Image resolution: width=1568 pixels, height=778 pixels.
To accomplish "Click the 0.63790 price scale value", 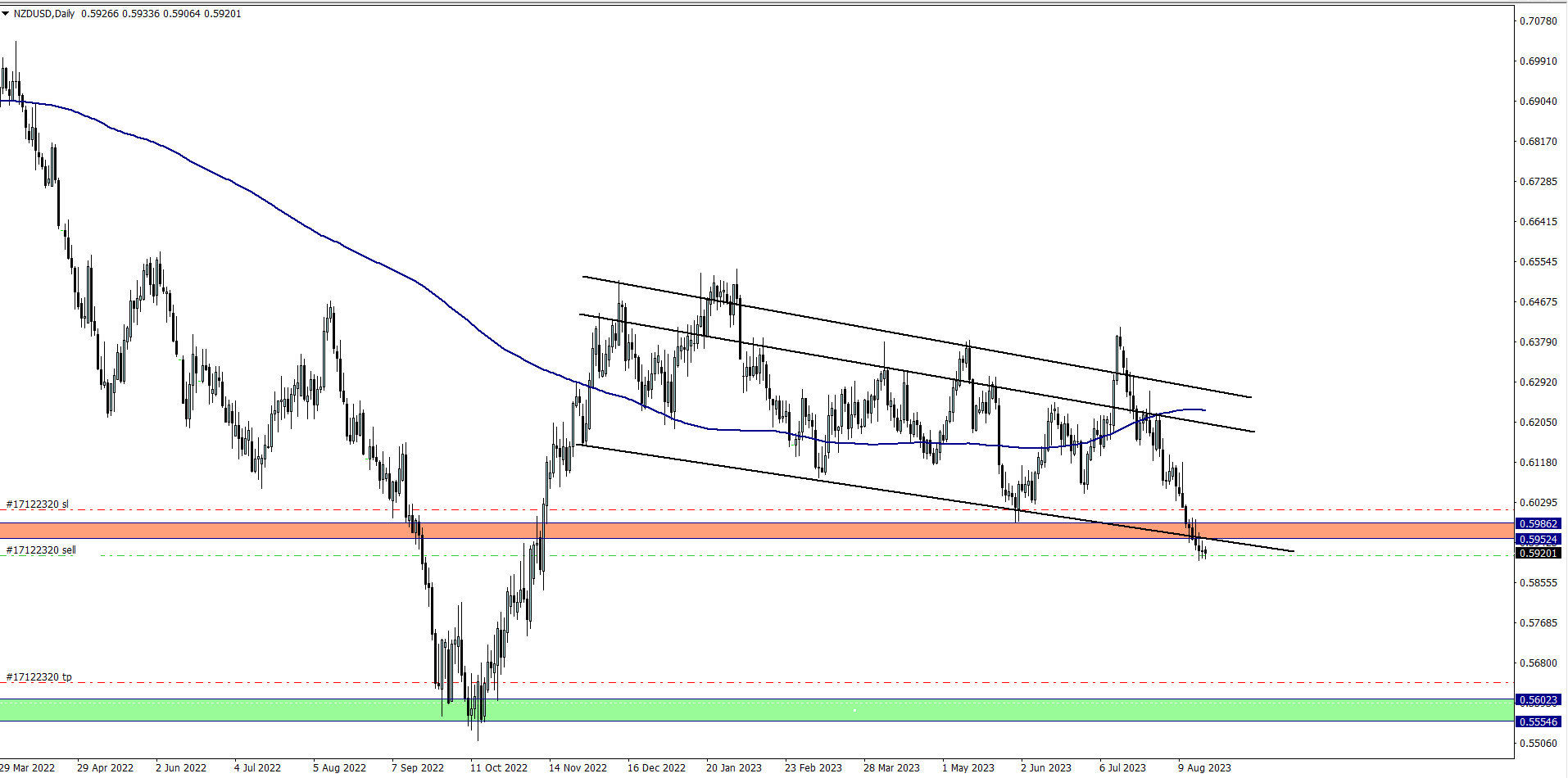I will (x=1538, y=342).
